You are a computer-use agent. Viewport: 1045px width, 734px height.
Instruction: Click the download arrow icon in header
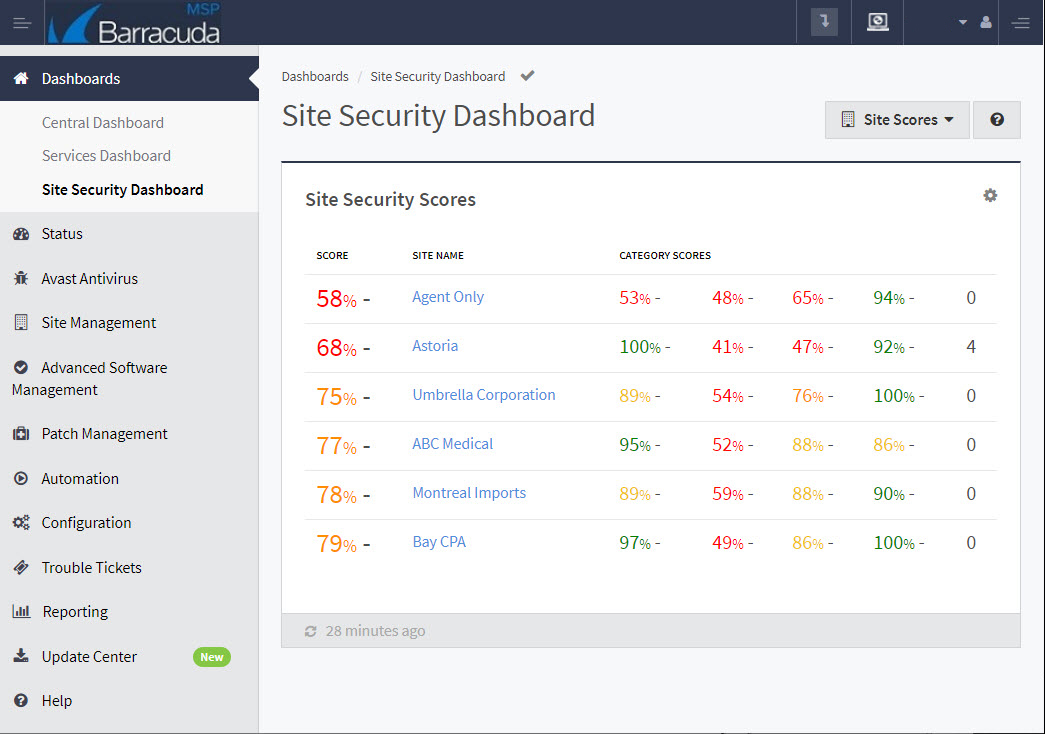824,22
